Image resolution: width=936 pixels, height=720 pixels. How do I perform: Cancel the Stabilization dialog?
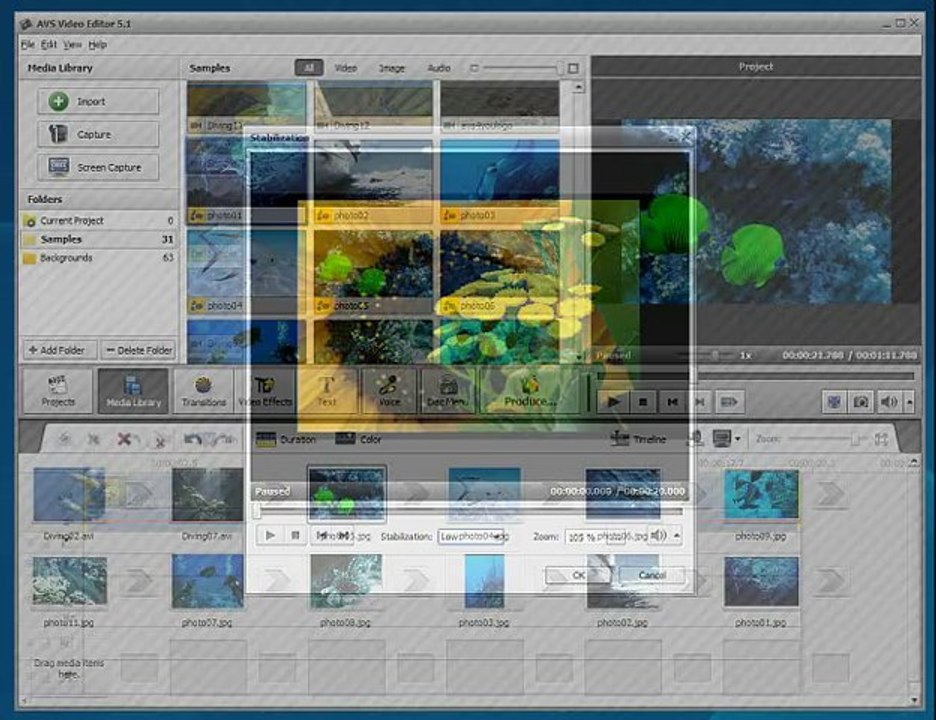651,575
